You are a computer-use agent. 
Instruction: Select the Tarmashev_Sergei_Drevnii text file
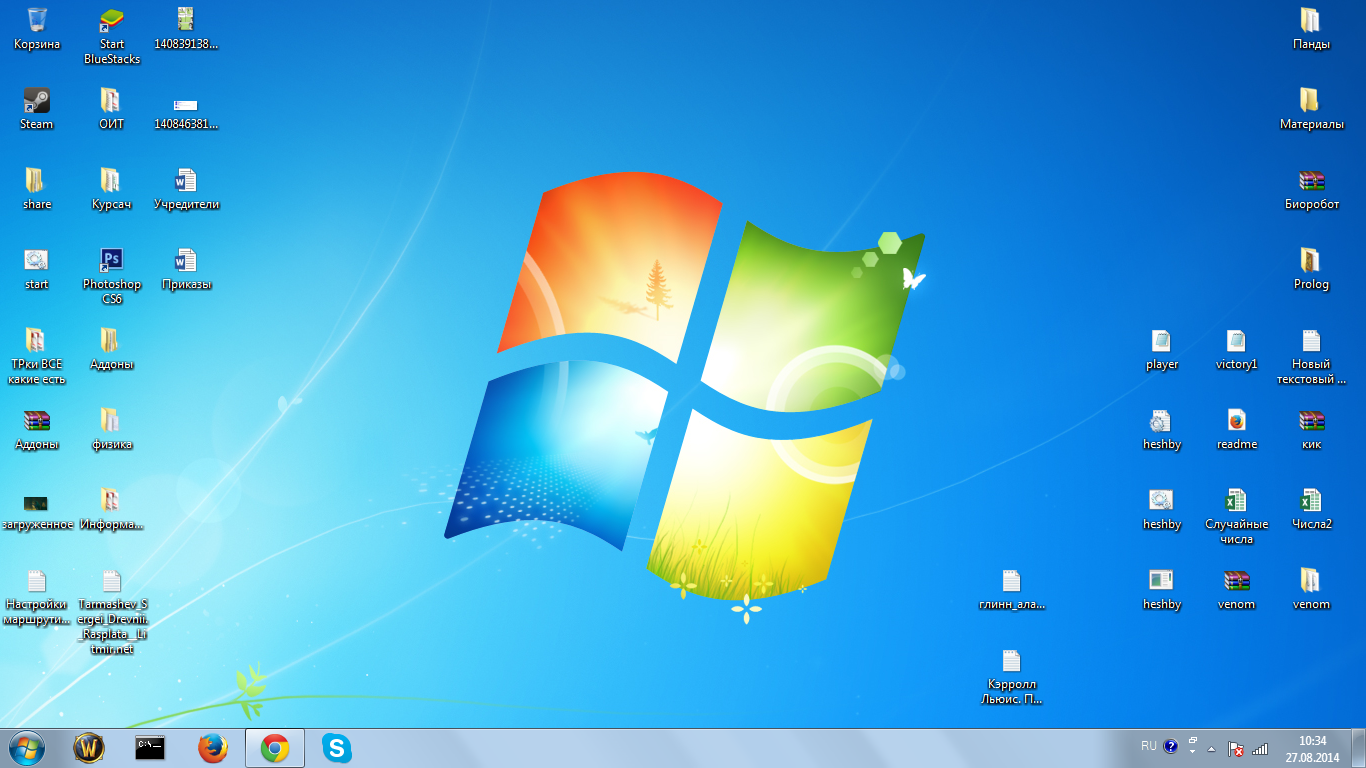(111, 612)
